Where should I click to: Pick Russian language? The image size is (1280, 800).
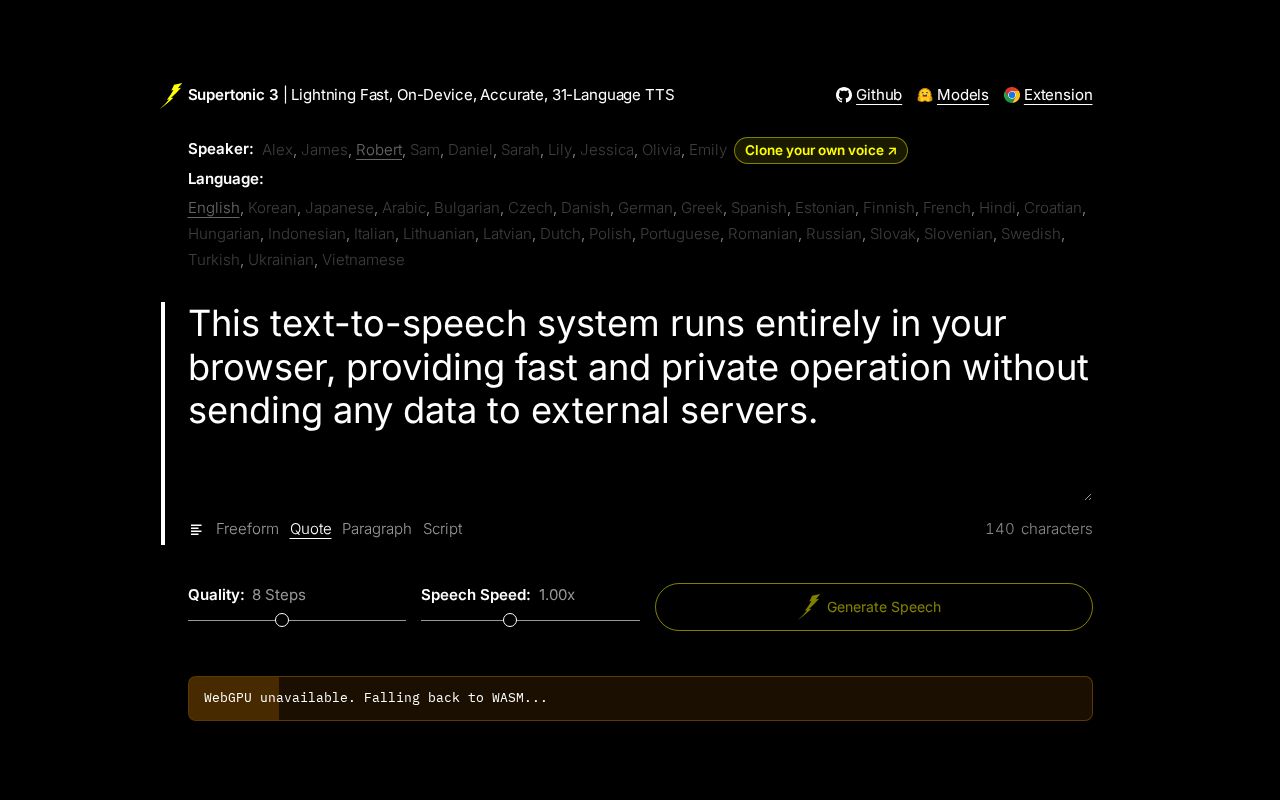834,234
